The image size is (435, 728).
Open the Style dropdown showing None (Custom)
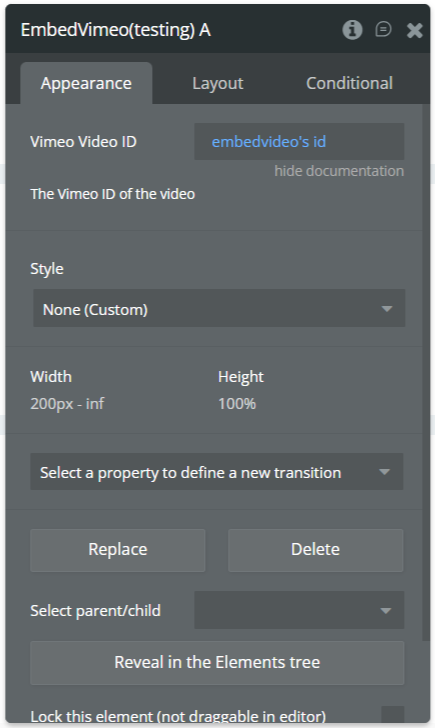219,308
